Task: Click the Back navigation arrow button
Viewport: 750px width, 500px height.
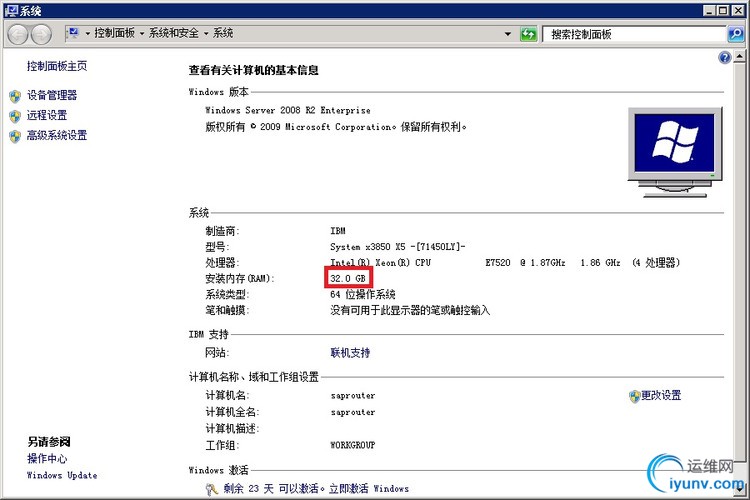Action: click(18, 34)
